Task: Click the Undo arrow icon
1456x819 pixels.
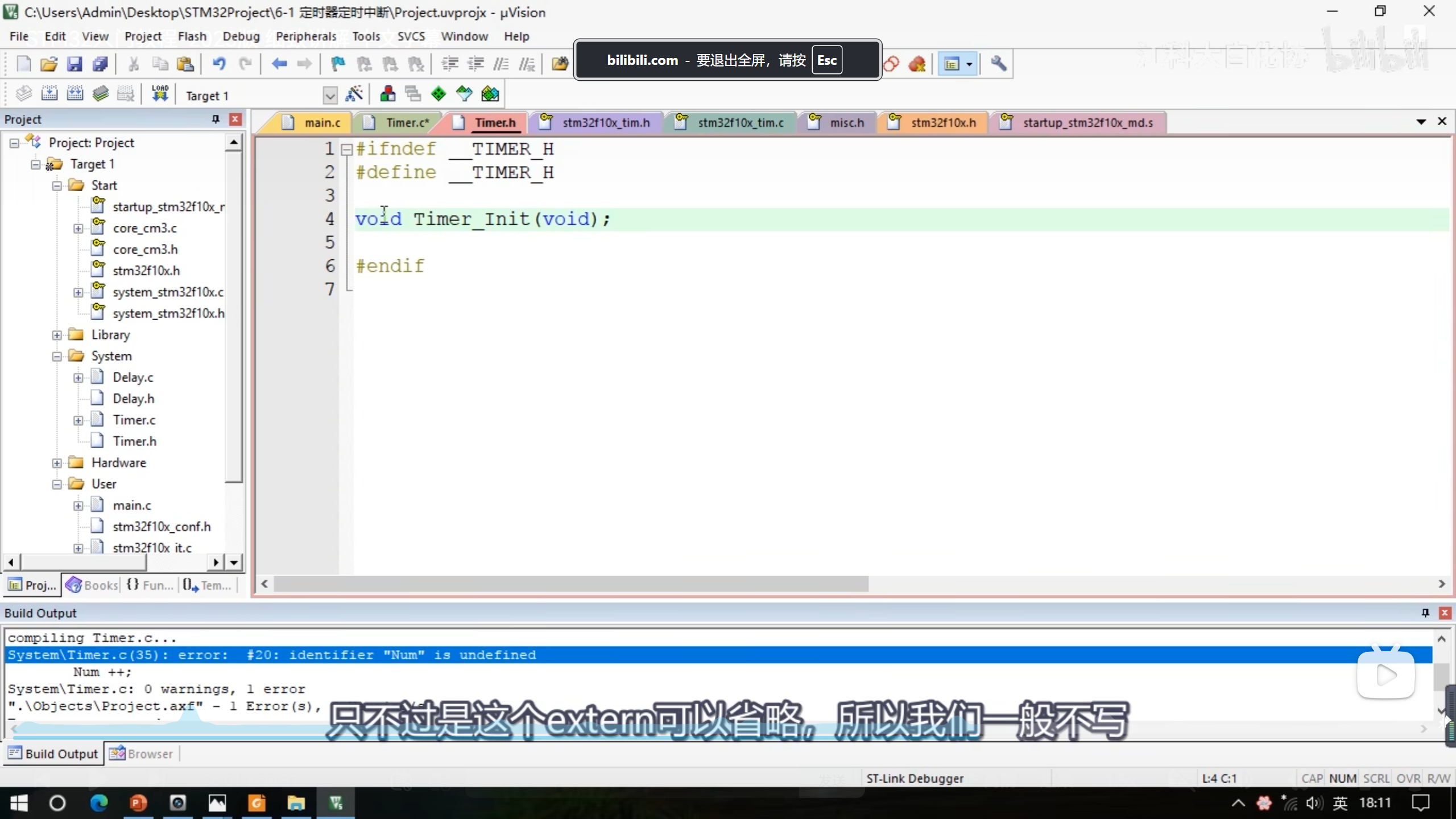Action: tap(219, 64)
